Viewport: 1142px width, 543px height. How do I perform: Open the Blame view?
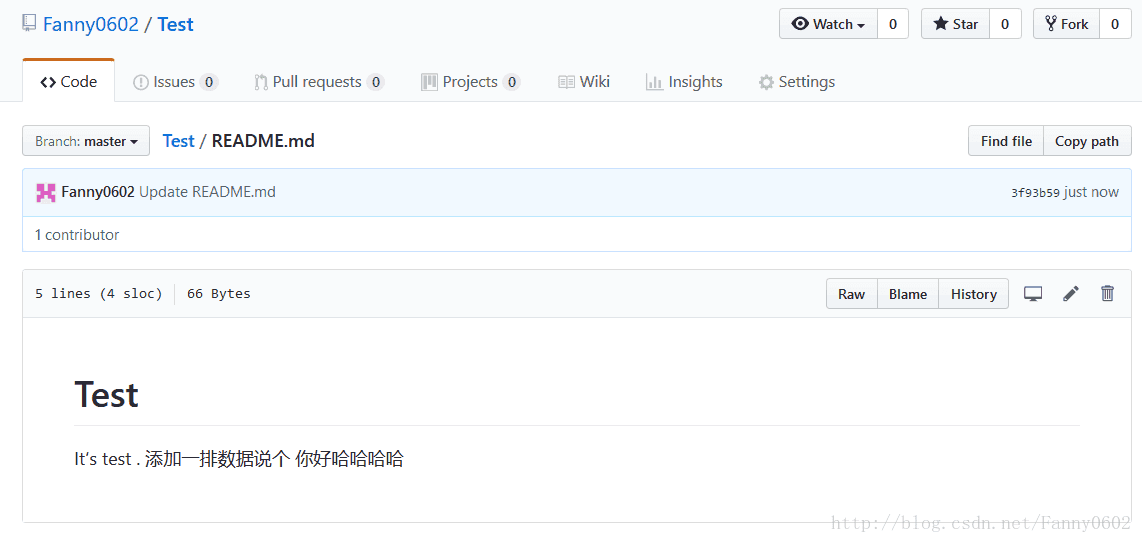(x=907, y=294)
